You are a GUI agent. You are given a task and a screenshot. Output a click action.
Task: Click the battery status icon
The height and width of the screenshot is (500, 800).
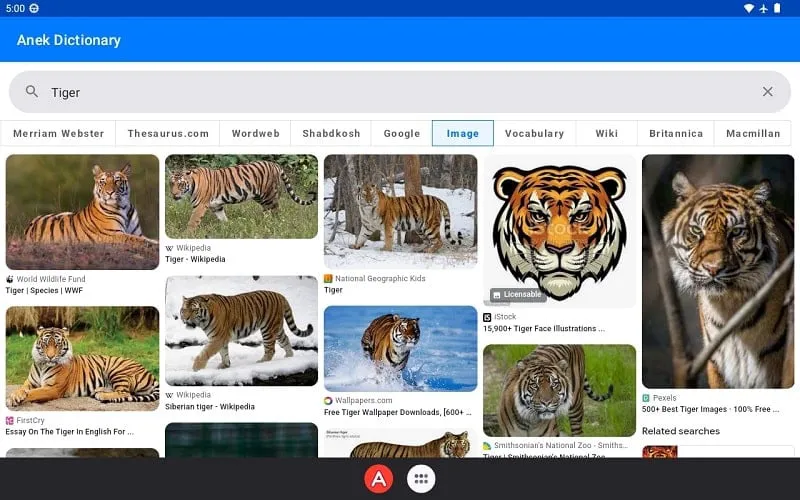click(x=777, y=8)
